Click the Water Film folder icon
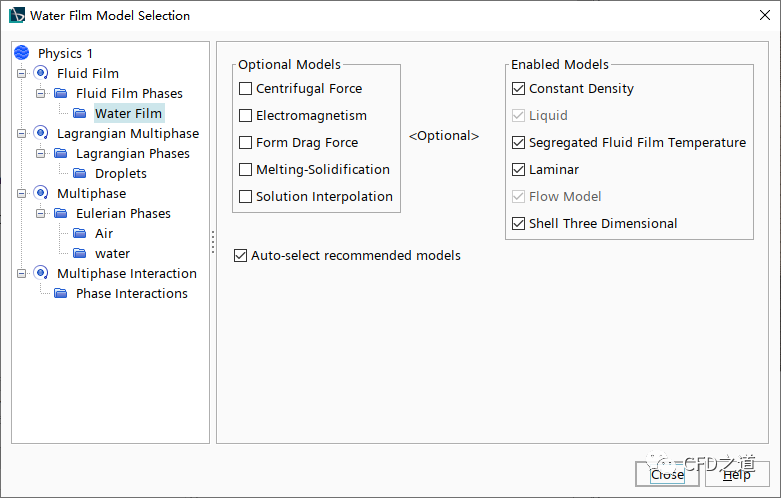 point(79,113)
